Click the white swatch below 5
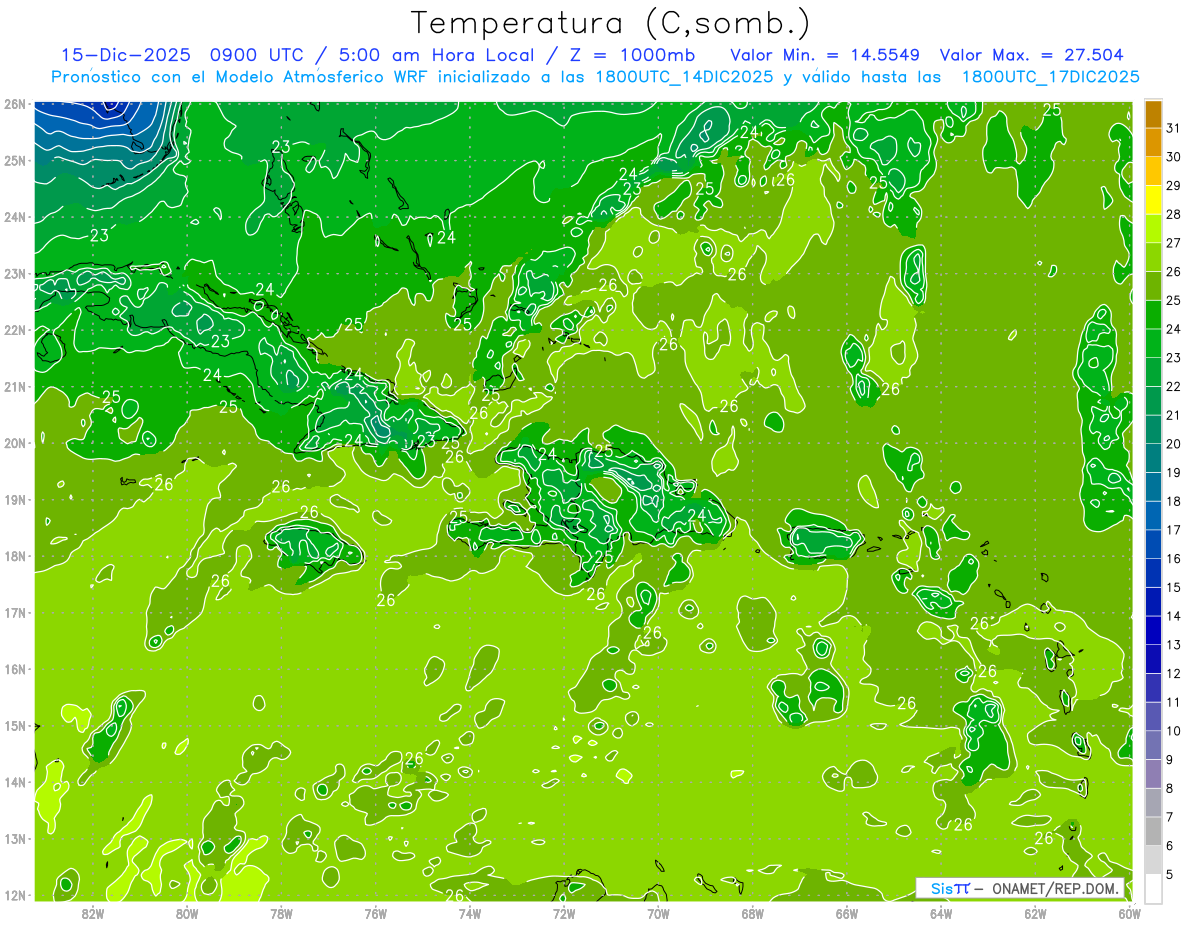 pos(1153,888)
